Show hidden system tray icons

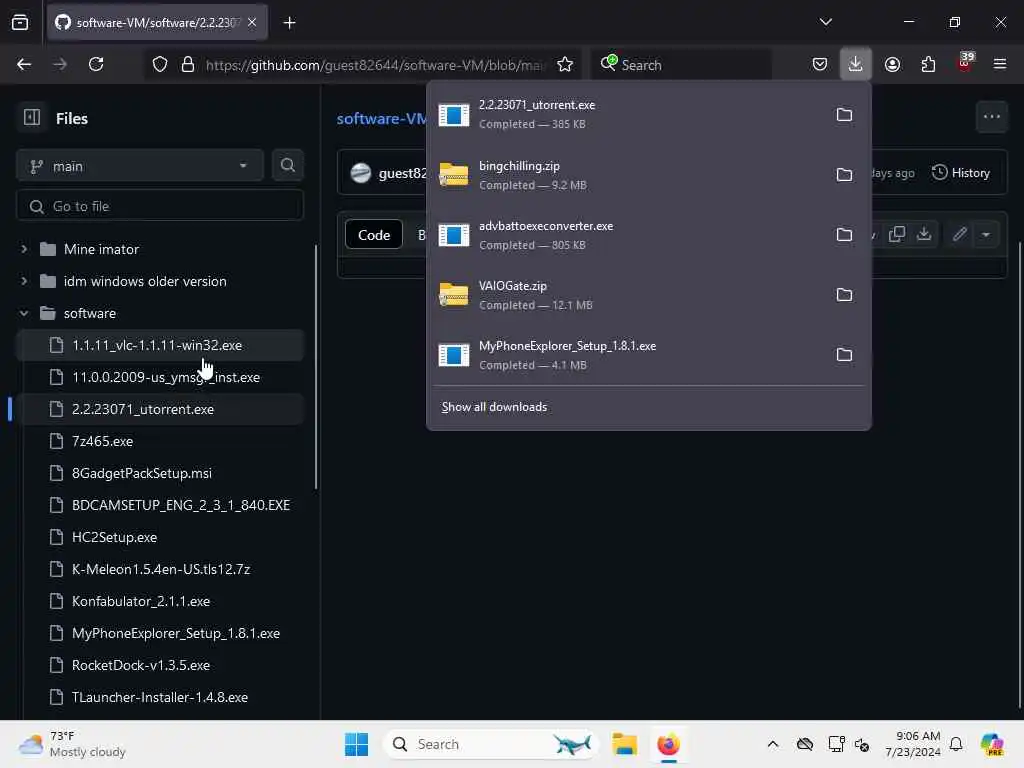click(773, 744)
